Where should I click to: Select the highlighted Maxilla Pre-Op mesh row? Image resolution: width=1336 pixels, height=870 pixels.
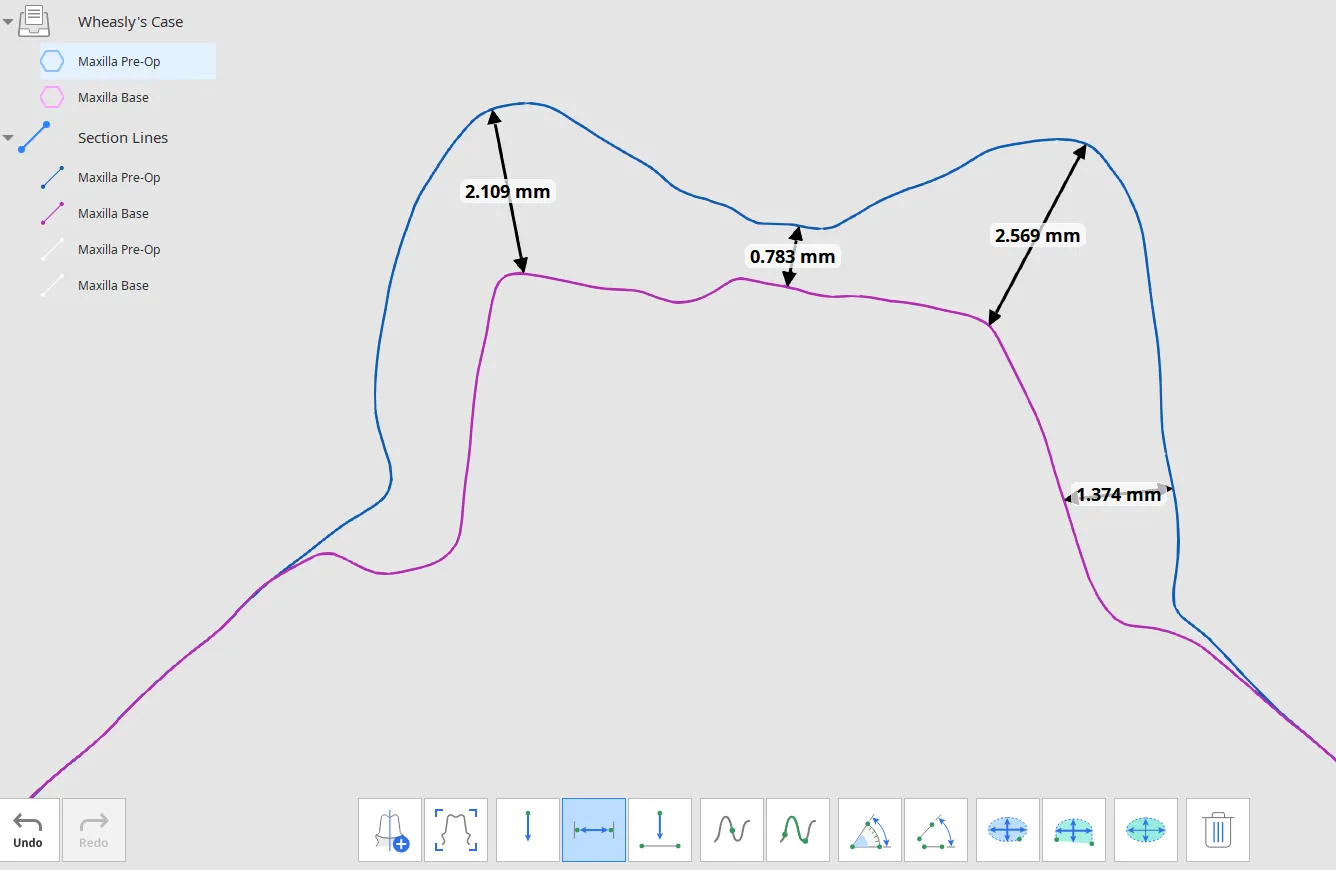pos(128,61)
